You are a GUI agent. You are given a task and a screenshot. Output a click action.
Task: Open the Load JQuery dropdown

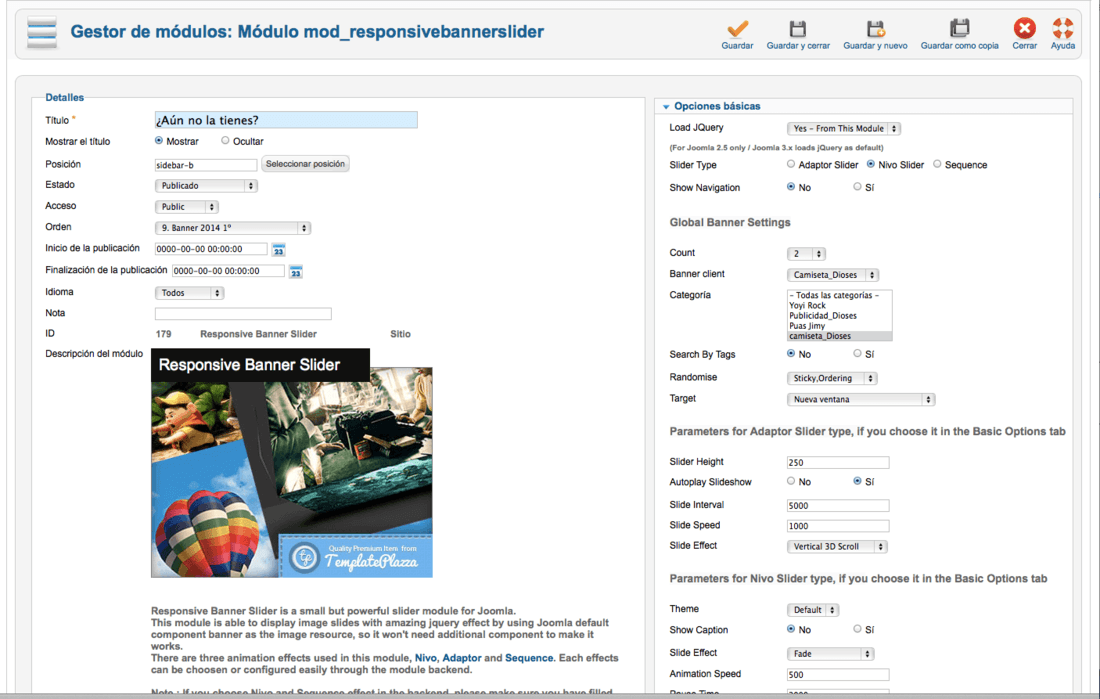[x=844, y=128]
